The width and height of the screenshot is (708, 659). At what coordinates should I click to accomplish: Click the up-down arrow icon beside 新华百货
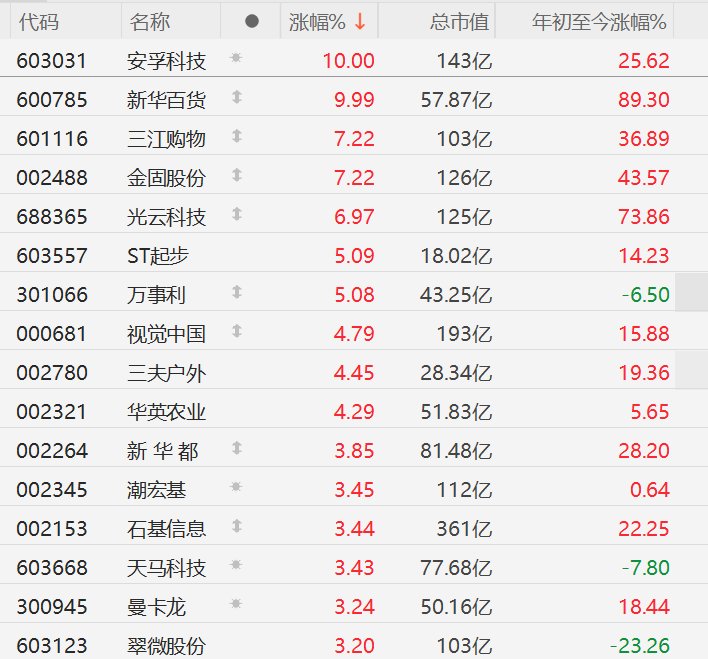click(237, 98)
